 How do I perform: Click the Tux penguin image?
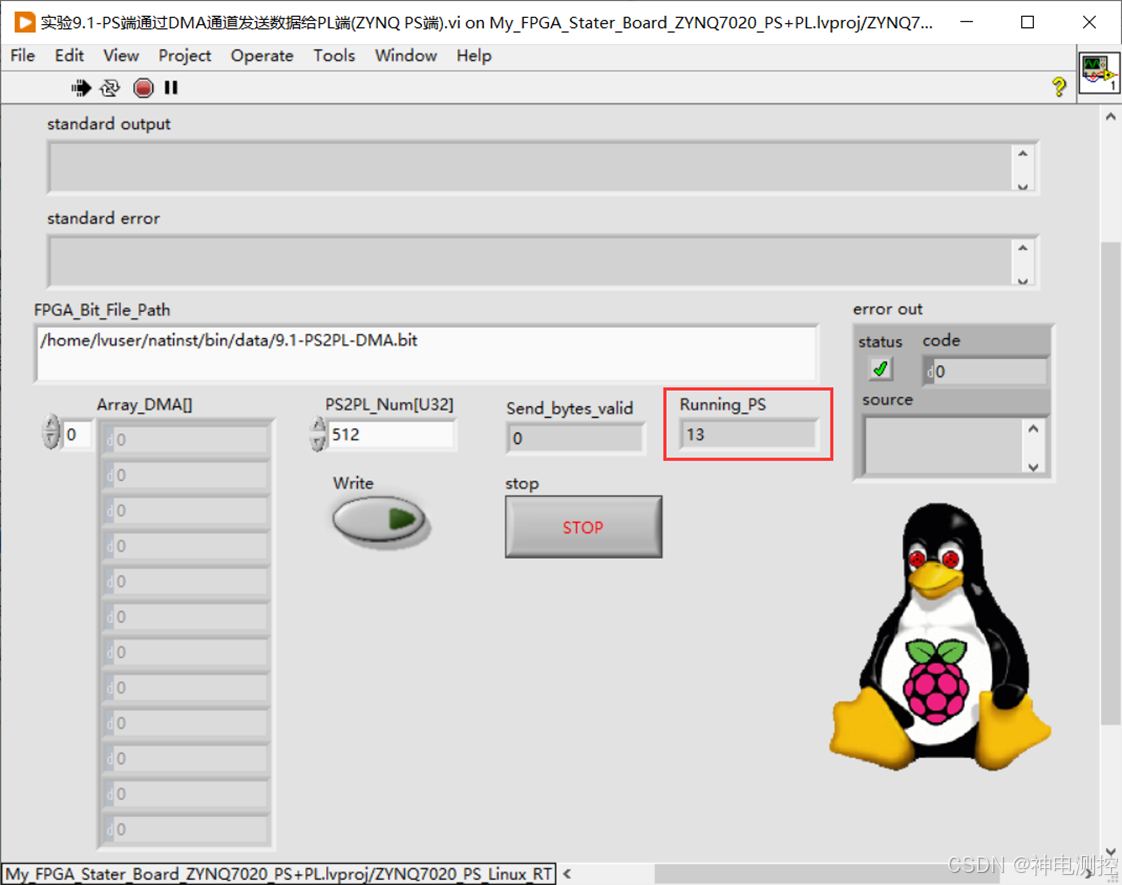(x=940, y=637)
